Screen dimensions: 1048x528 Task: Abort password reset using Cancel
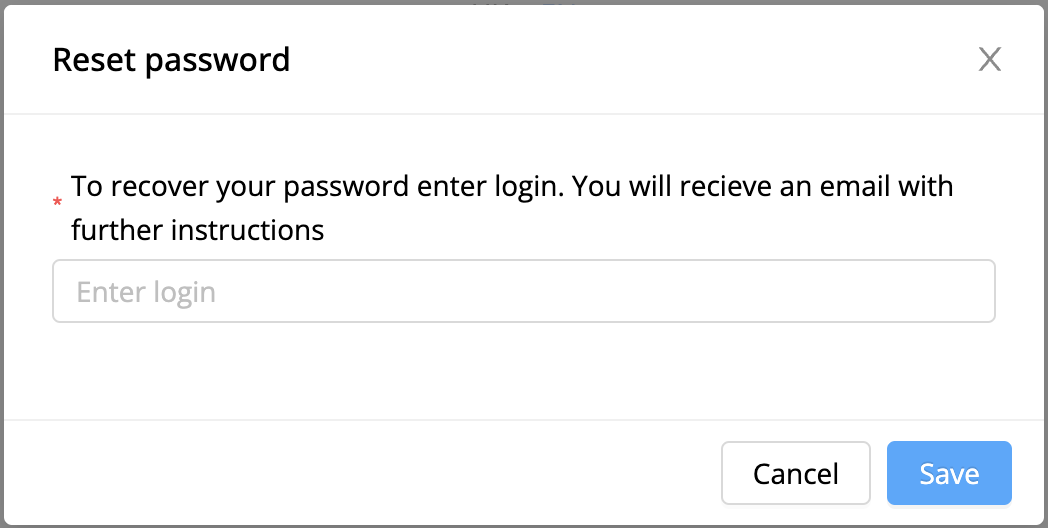click(795, 473)
